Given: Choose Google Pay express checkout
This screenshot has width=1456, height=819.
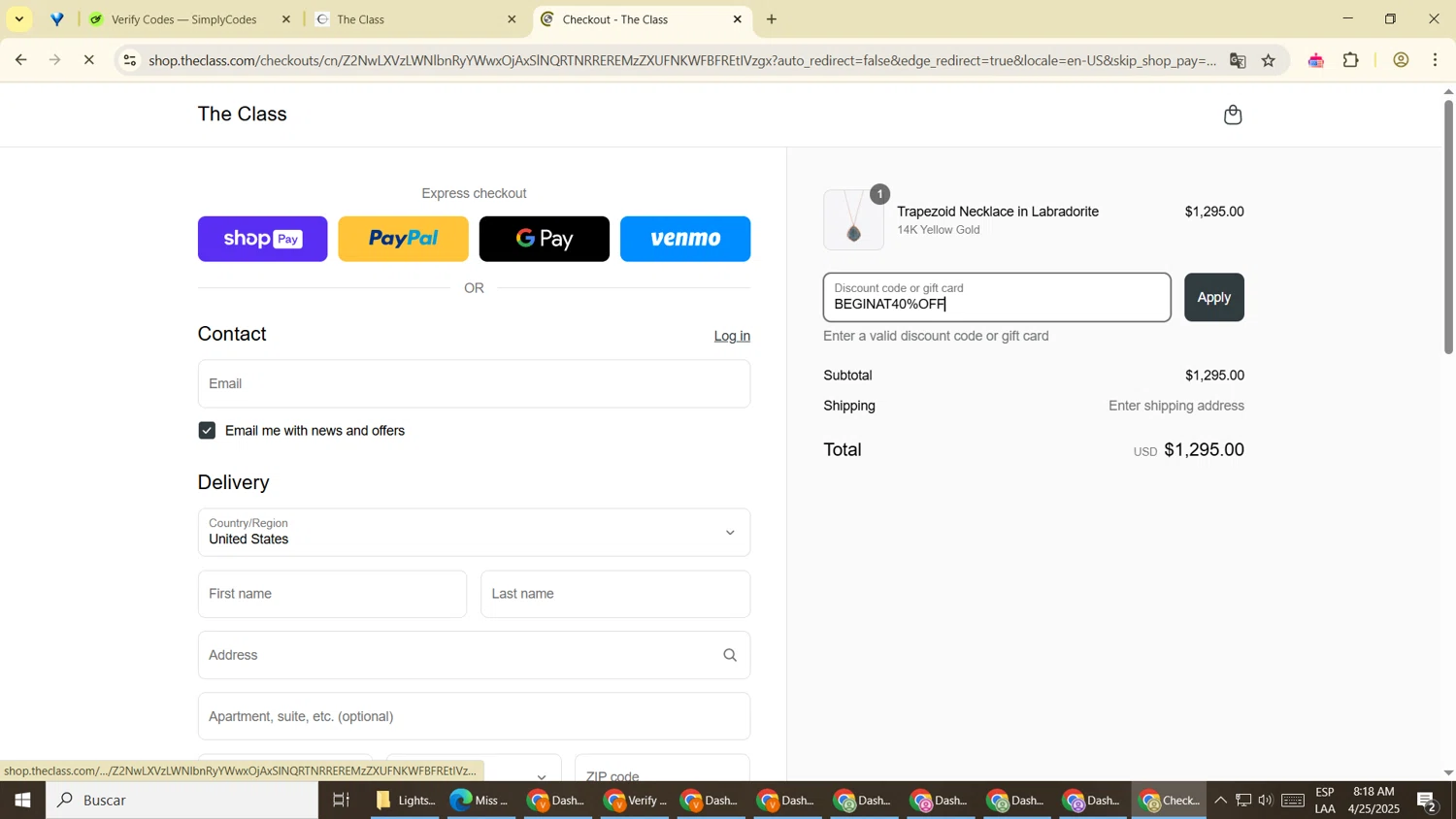Looking at the screenshot, I should click(545, 239).
